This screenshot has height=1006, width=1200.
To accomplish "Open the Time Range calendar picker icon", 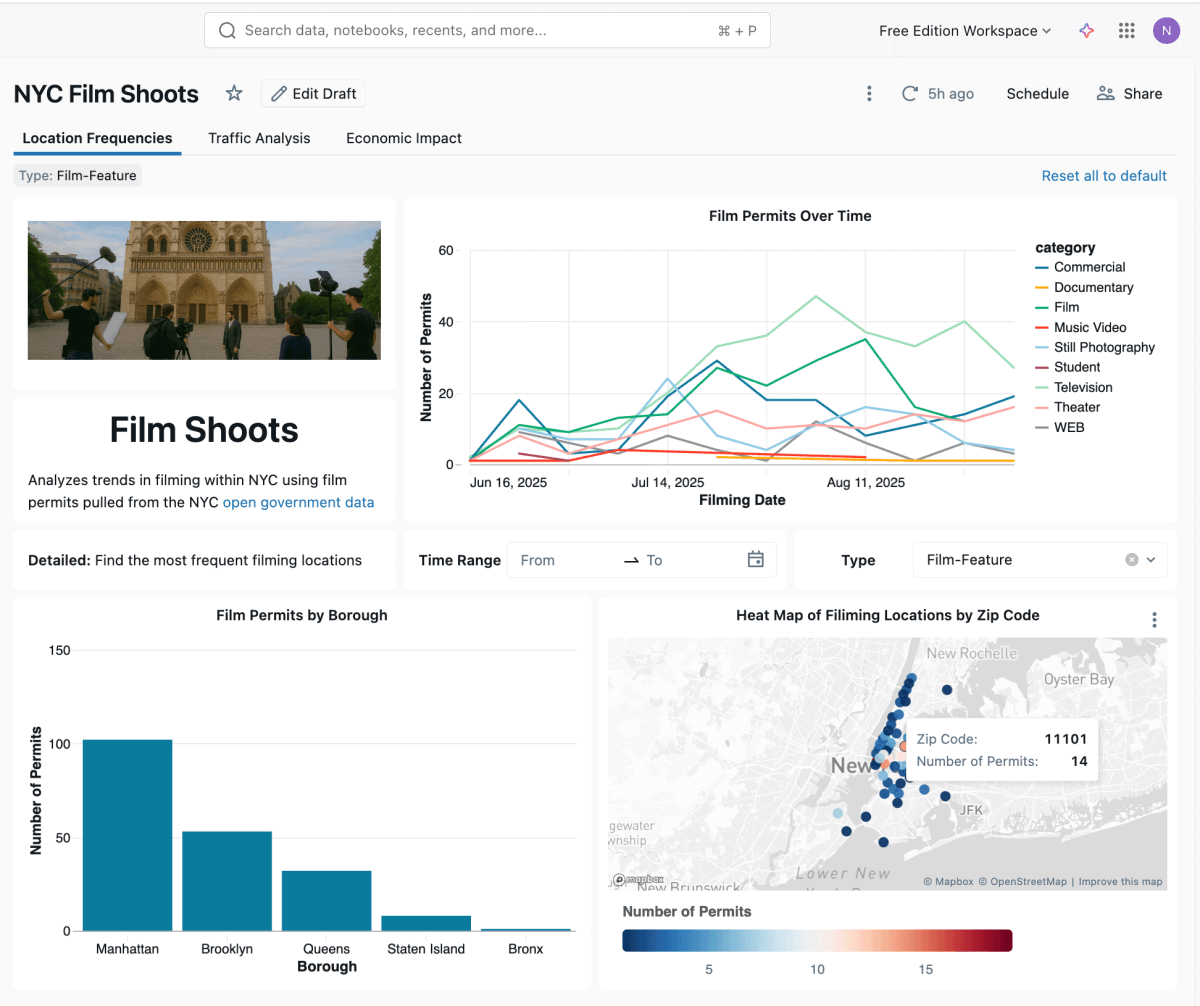I will [x=756, y=559].
